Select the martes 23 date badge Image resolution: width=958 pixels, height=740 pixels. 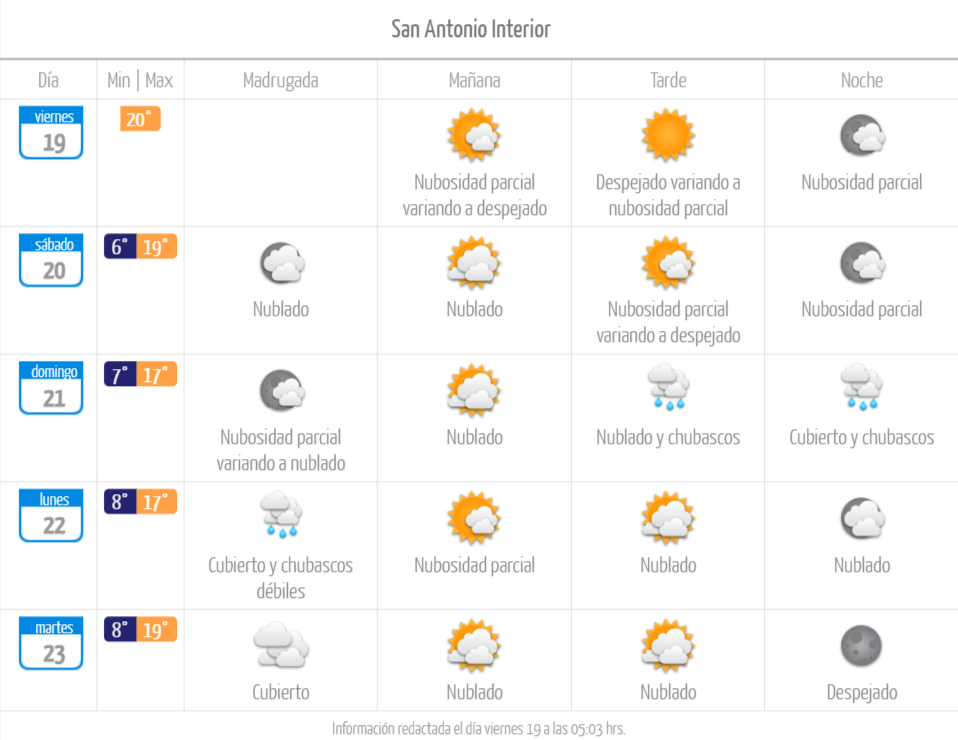pos(50,643)
